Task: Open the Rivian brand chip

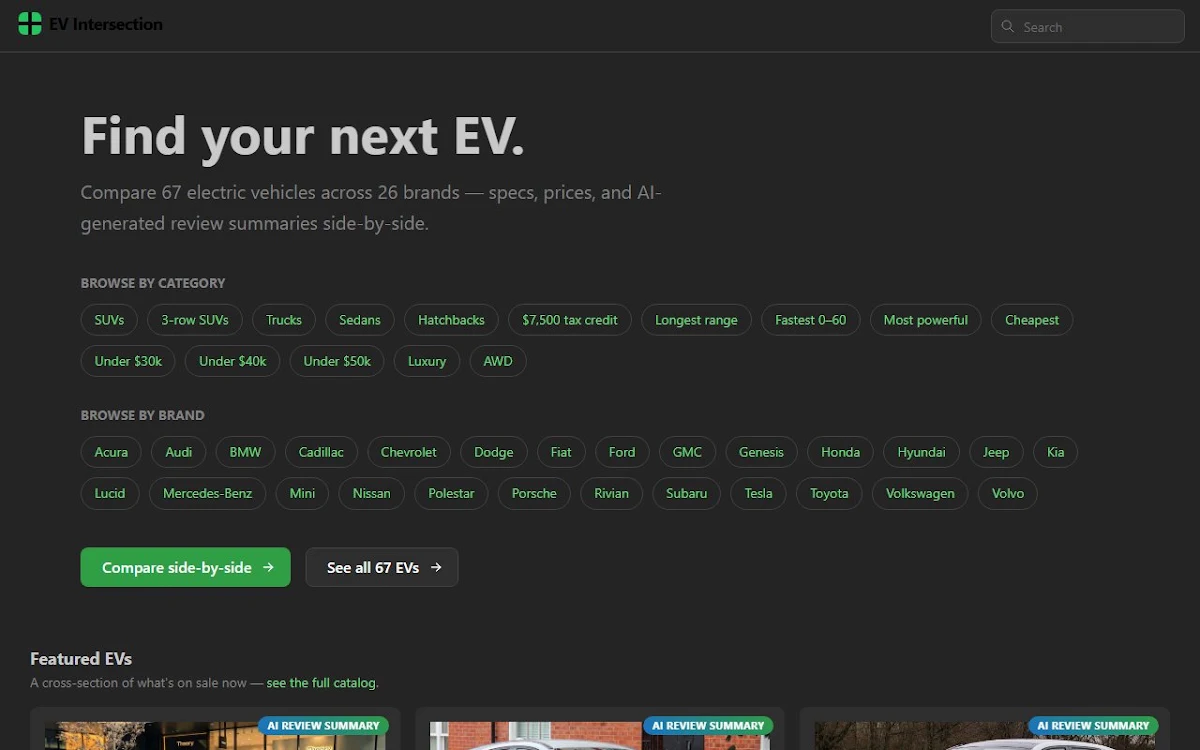Action: pyautogui.click(x=611, y=493)
